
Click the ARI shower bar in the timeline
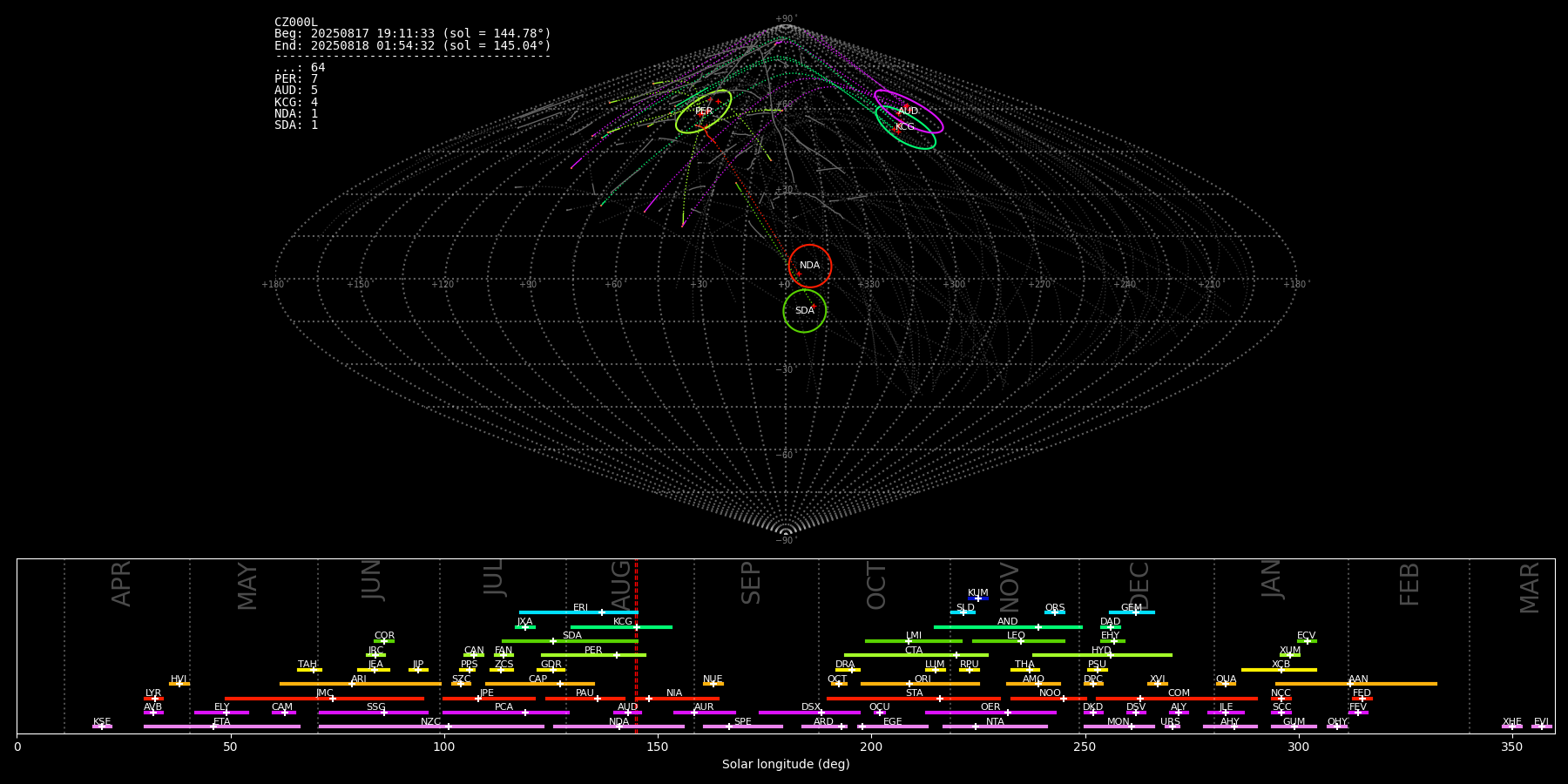361,684
